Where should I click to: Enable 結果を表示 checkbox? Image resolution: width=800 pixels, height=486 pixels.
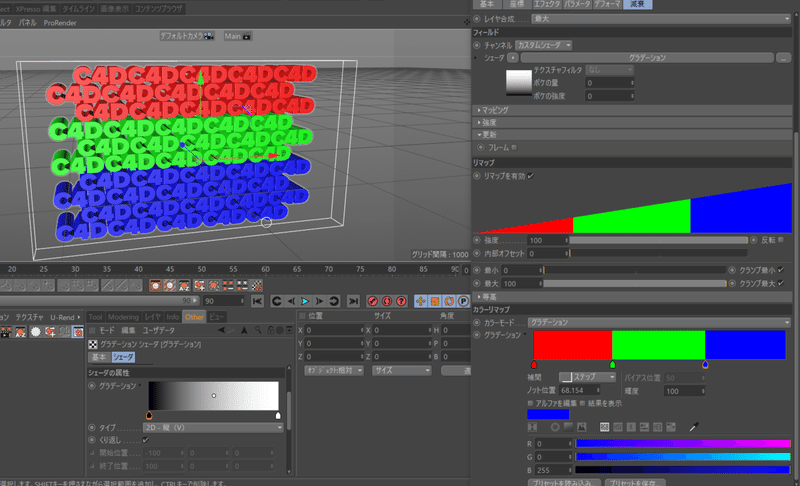click(x=582, y=403)
